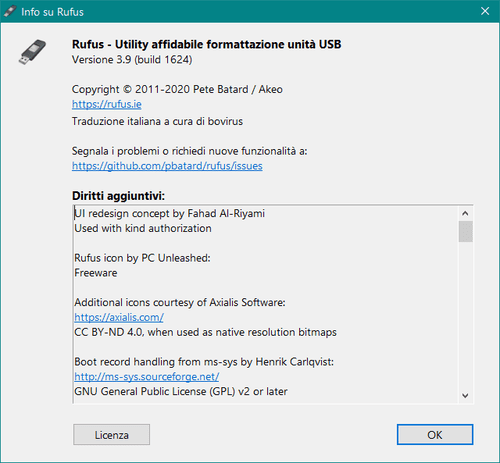Open the GitHub rufus issues link

(167, 166)
